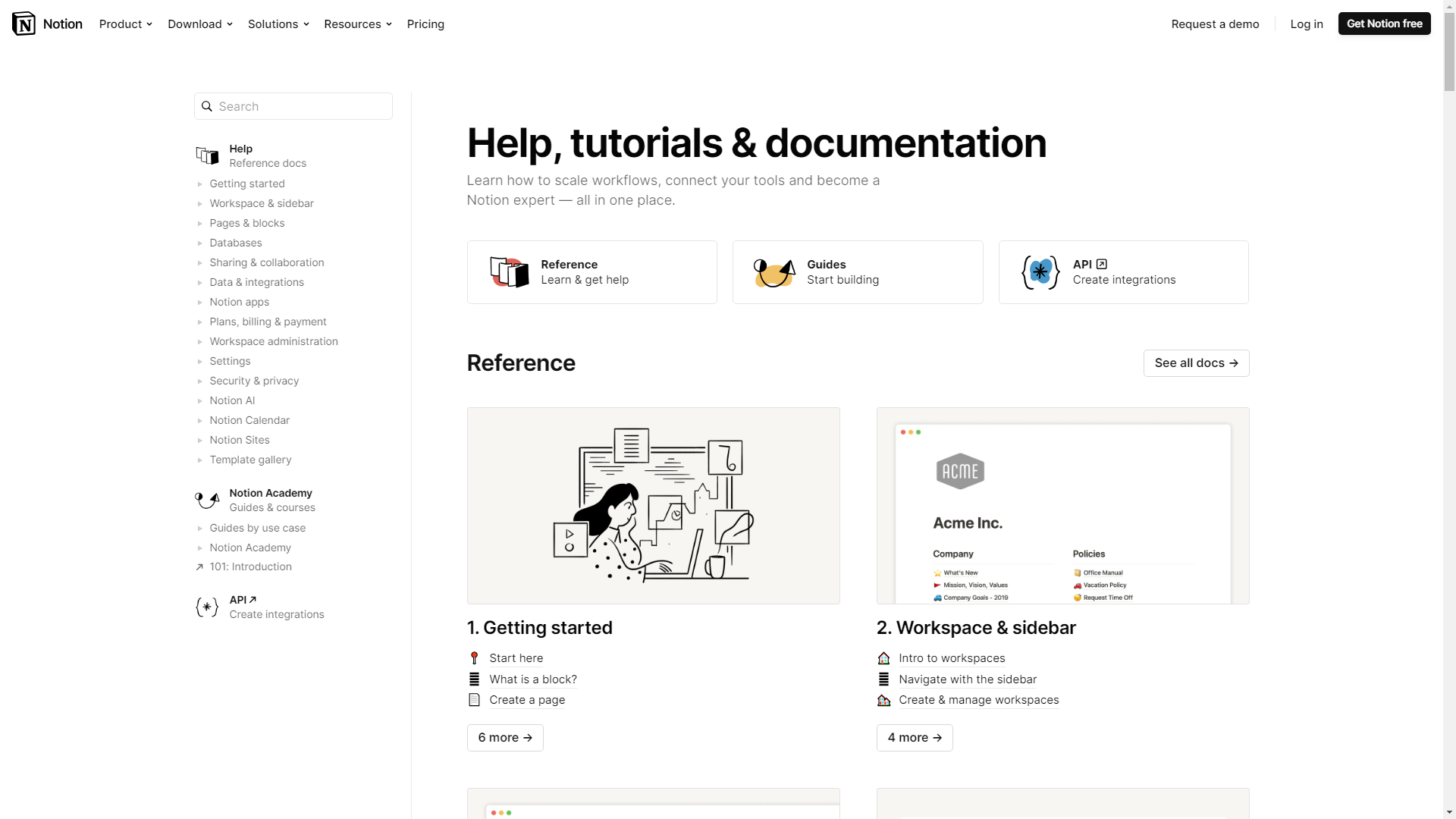Click Log in

pyautogui.click(x=1307, y=24)
